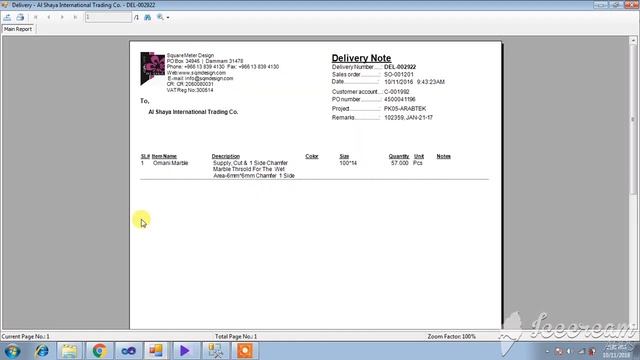The image size is (640, 360).
Task: Select the Main Report tab
Action: (x=18, y=29)
